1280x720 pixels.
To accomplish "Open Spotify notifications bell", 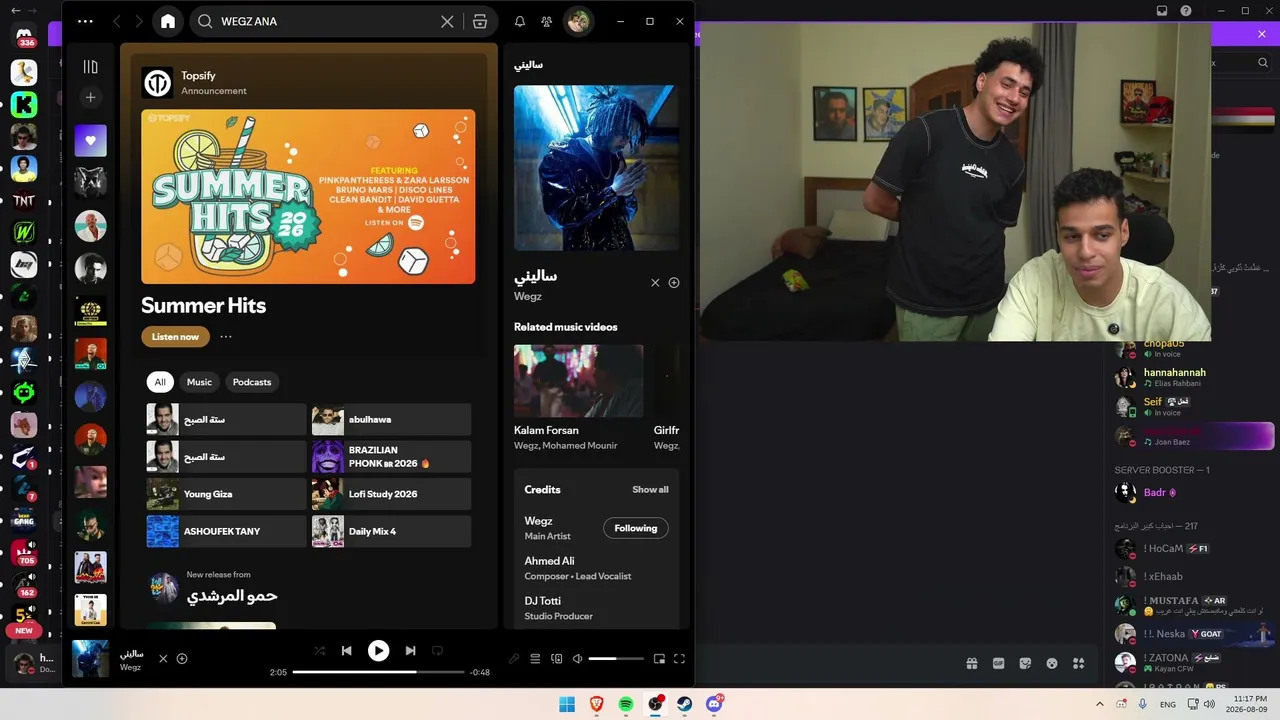I will [x=520, y=21].
